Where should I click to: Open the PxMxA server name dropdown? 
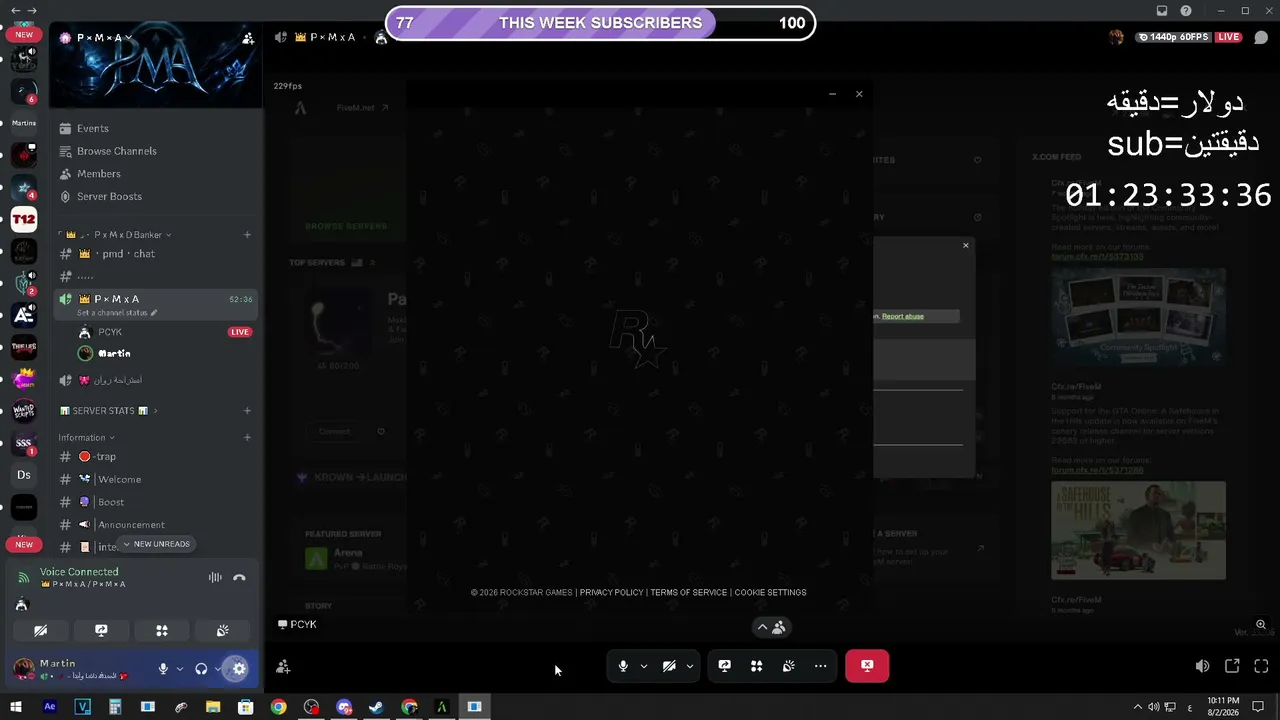coord(96,38)
